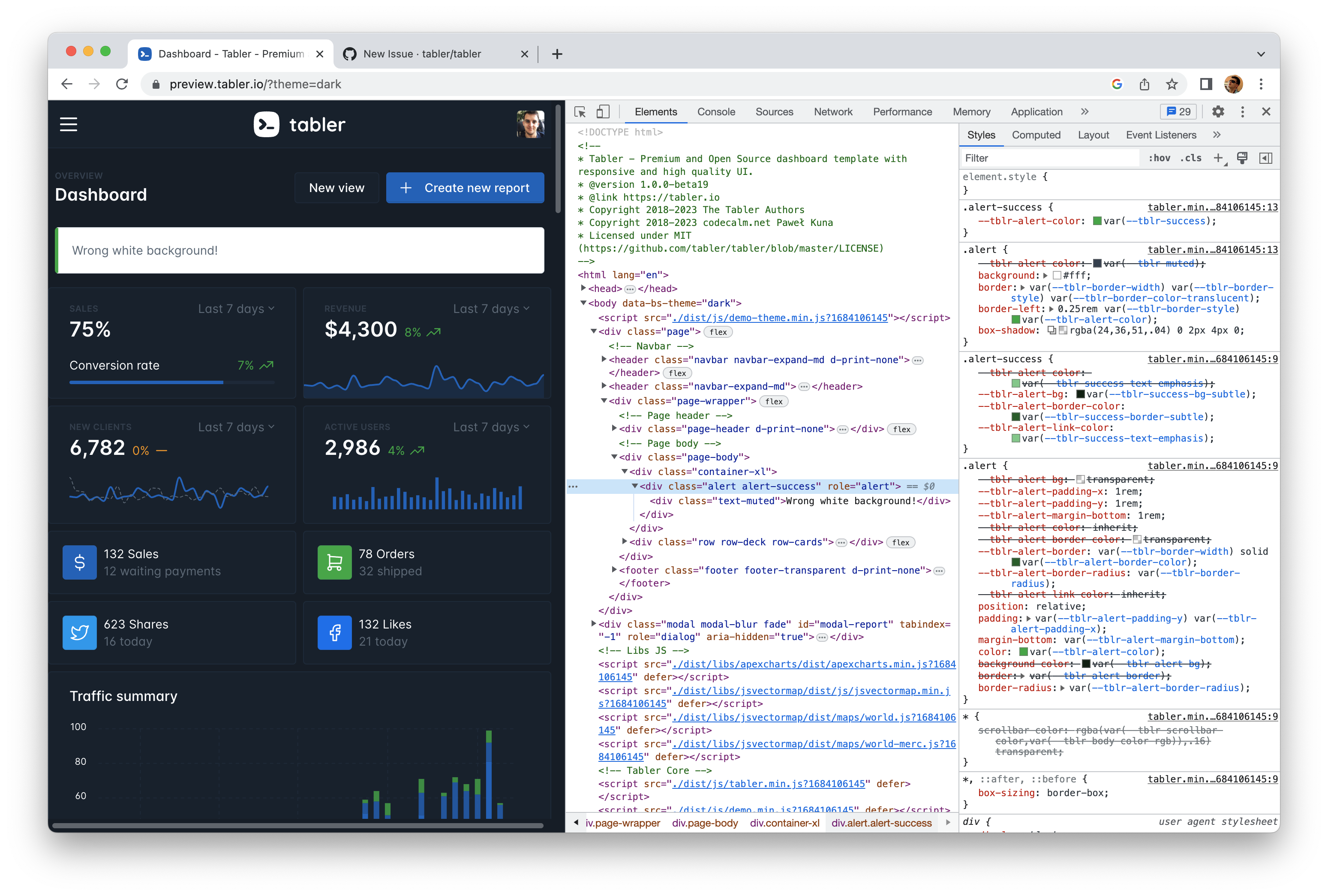Open the Last 7 days dropdown on Sales card

[x=236, y=309]
